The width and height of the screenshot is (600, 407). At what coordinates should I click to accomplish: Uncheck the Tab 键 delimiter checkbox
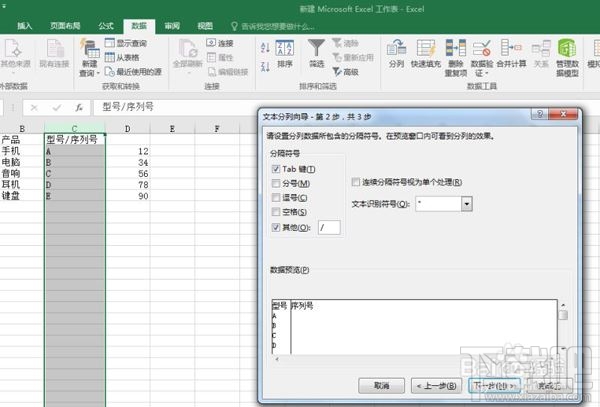pos(276,169)
